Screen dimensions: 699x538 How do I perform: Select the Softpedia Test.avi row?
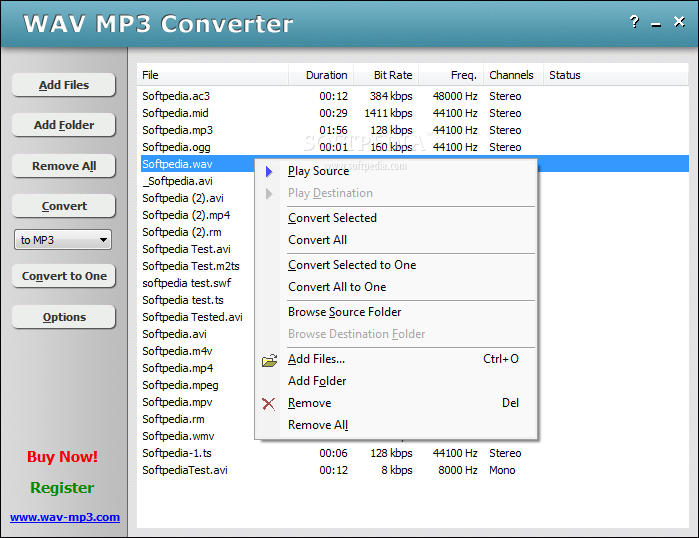pos(197,249)
